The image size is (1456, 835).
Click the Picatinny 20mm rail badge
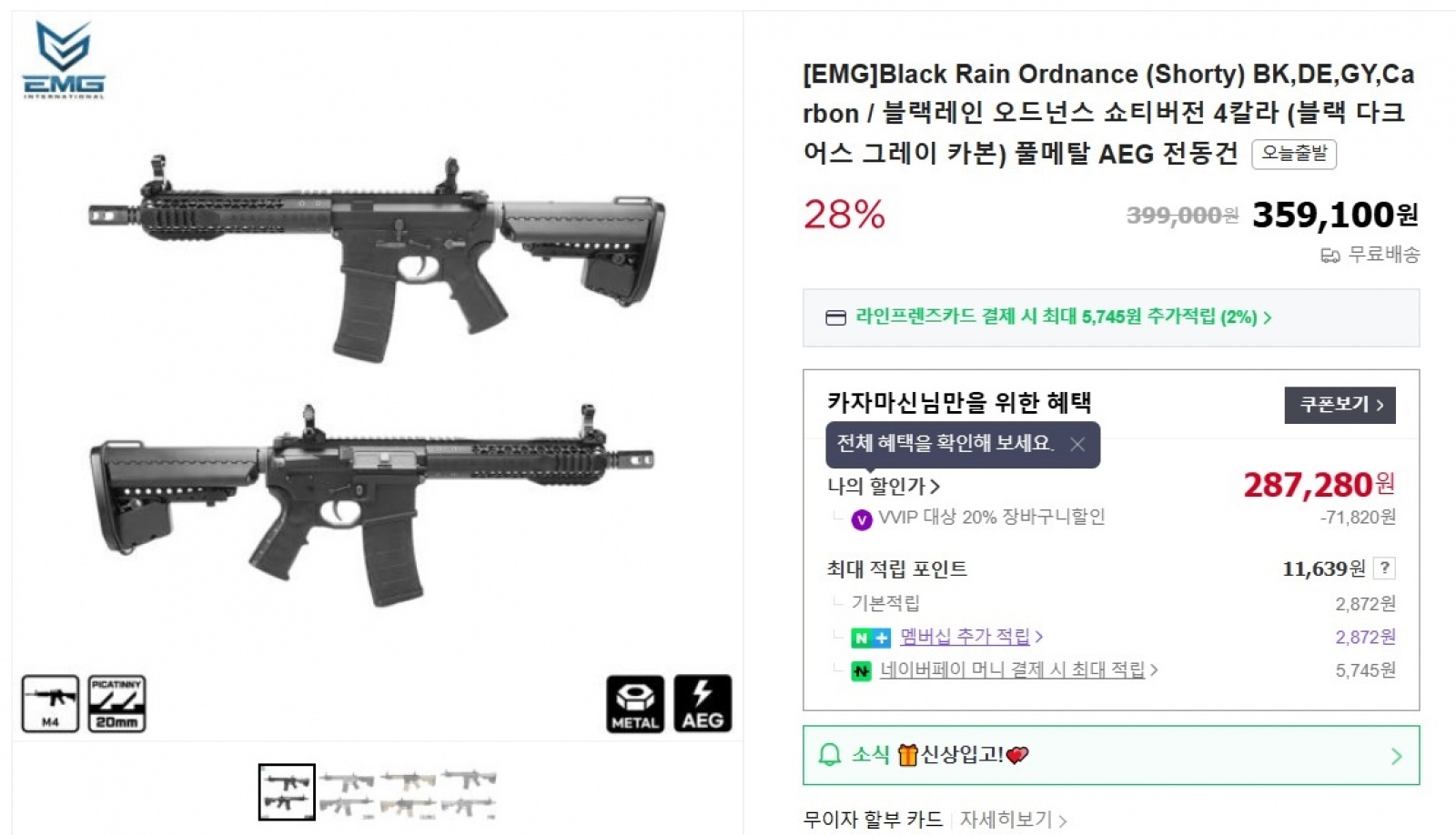point(116,703)
